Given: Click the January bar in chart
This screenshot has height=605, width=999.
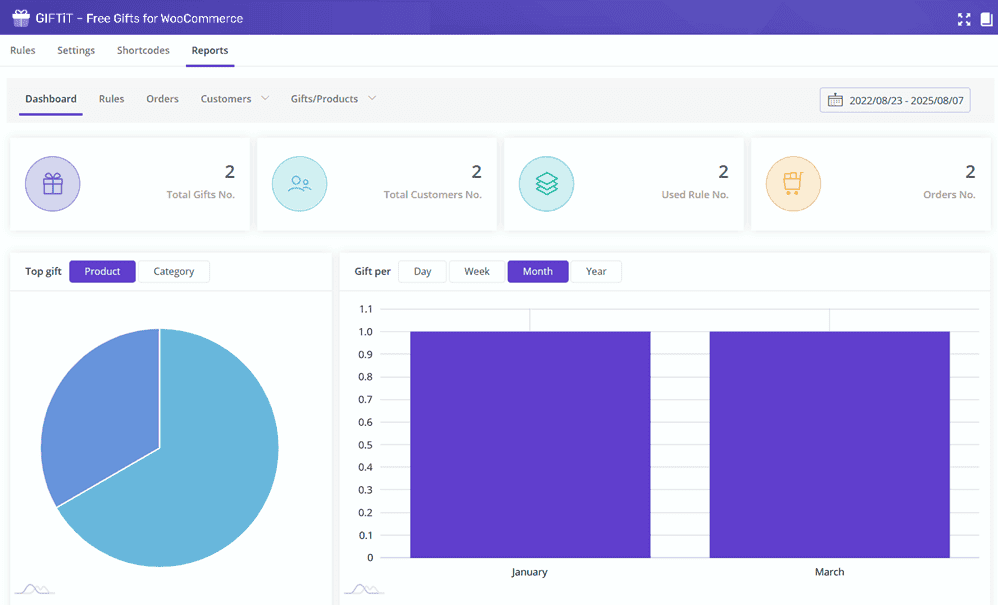Looking at the screenshot, I should coord(530,445).
